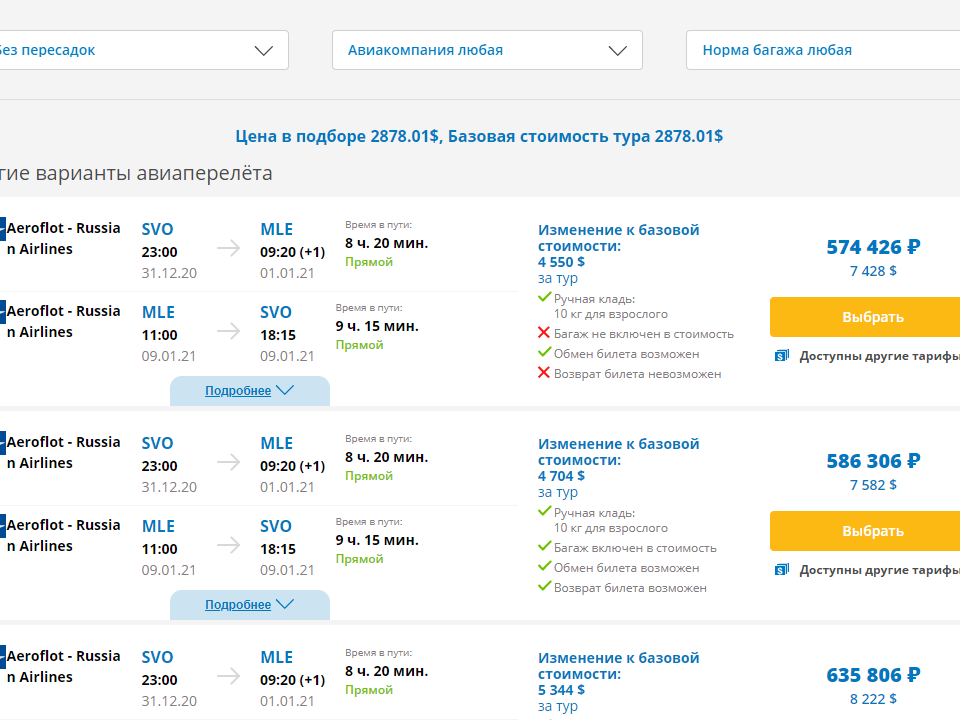Click the green check by 'Обмен билета возможен' in first offer
The height and width of the screenshot is (720, 960).
[544, 353]
